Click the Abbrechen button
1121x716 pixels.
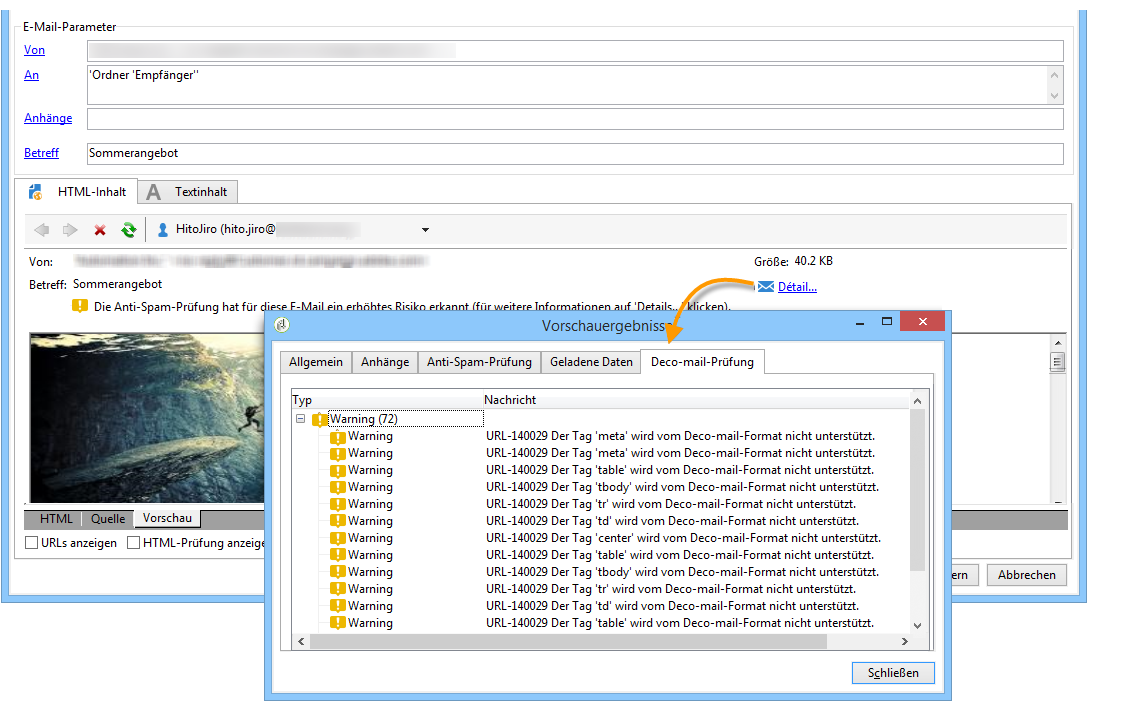1027,575
